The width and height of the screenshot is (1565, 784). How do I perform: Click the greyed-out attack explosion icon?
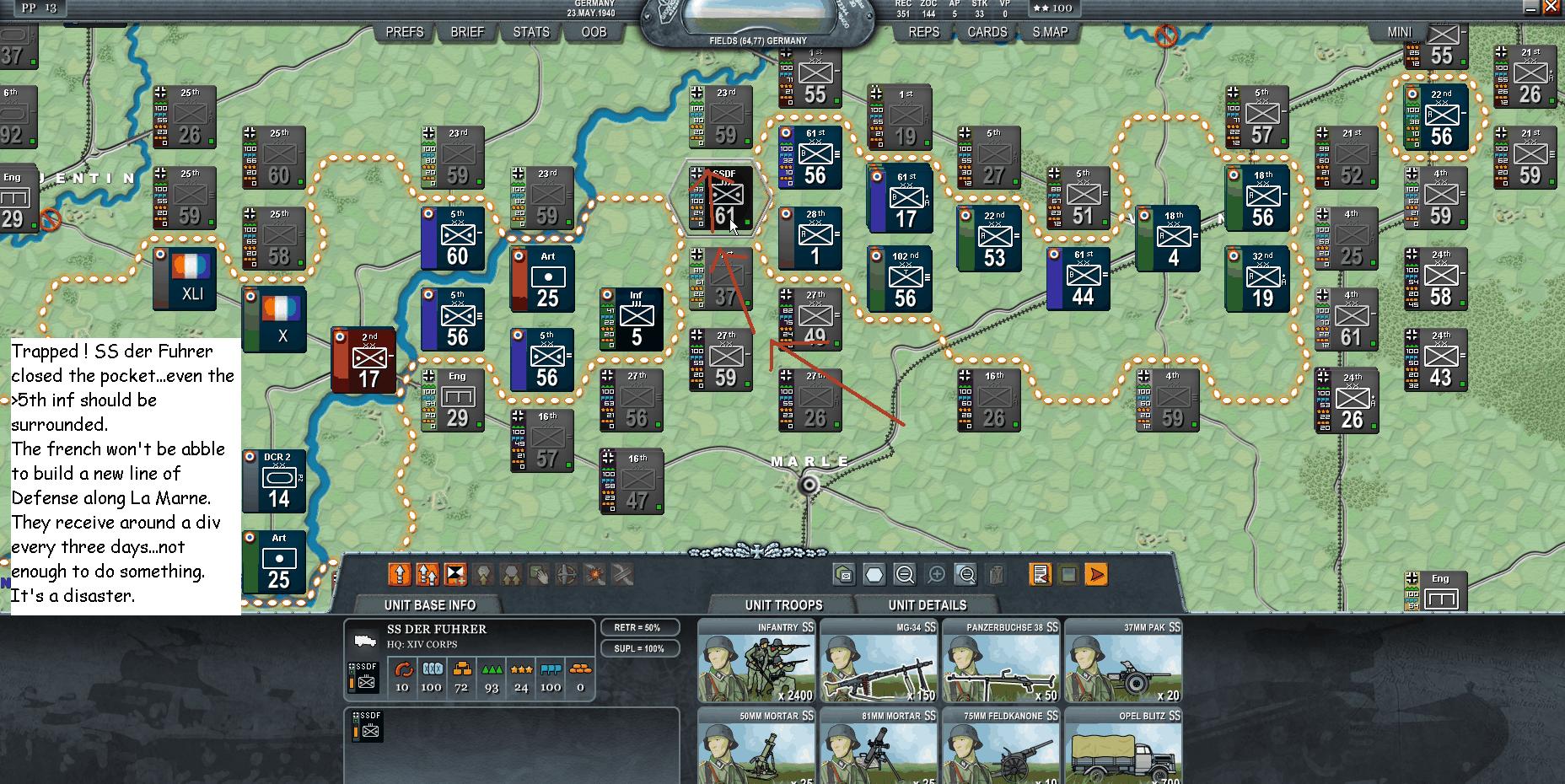point(595,575)
